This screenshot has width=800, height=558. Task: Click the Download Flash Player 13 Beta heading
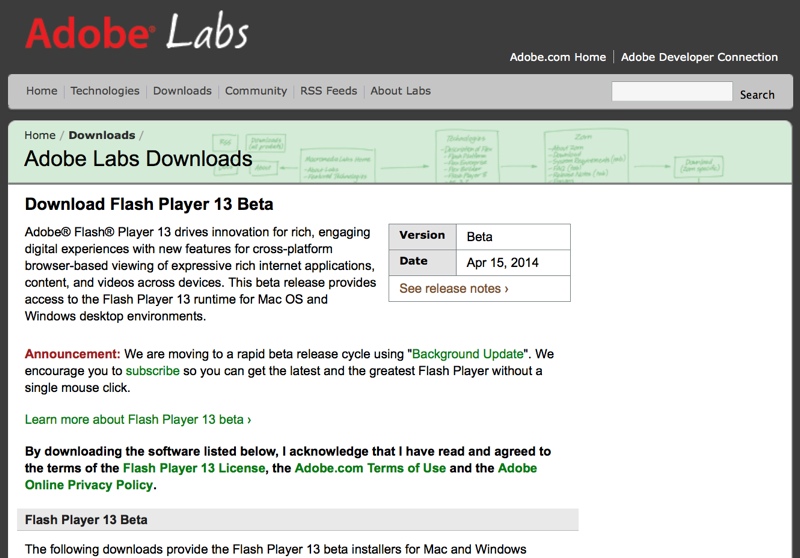149,204
